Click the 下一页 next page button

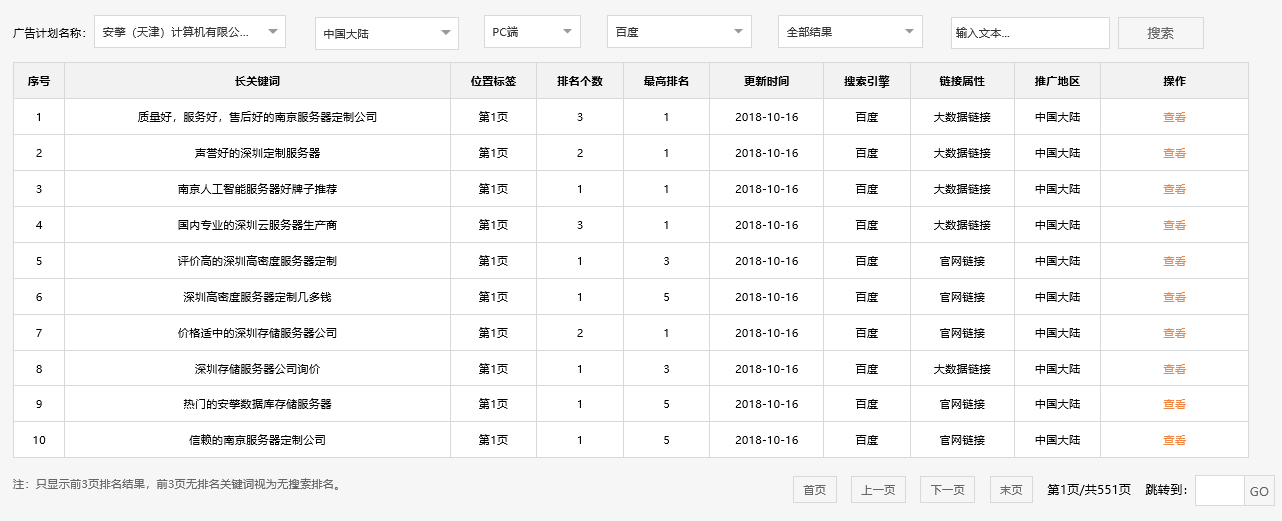tap(947, 490)
